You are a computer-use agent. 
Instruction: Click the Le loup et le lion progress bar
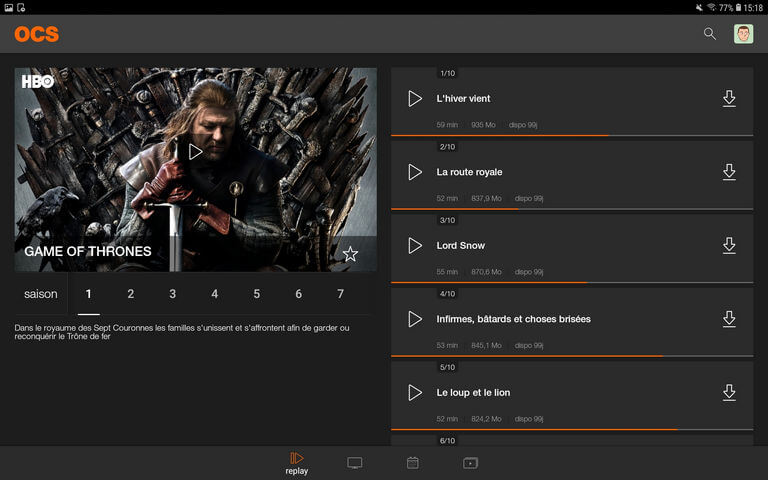(x=572, y=429)
